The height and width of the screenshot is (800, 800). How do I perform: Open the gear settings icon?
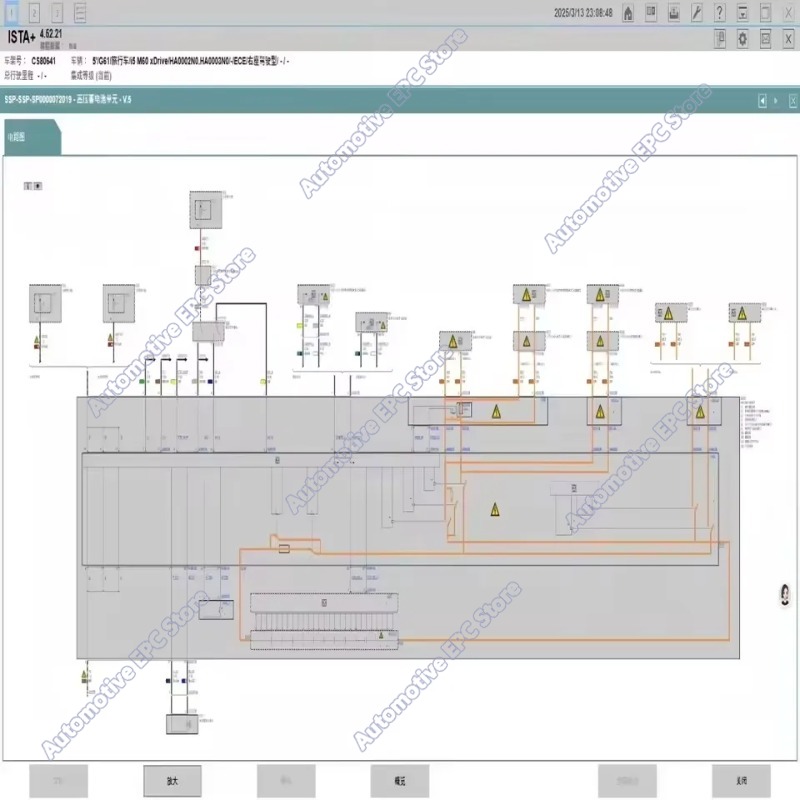(x=742, y=39)
